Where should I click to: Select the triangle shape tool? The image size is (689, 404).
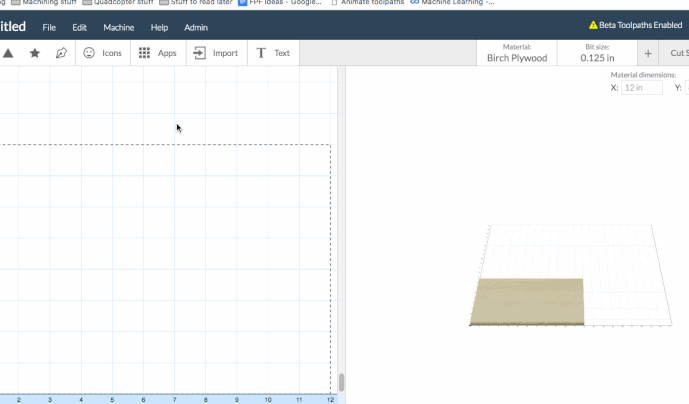[9, 53]
